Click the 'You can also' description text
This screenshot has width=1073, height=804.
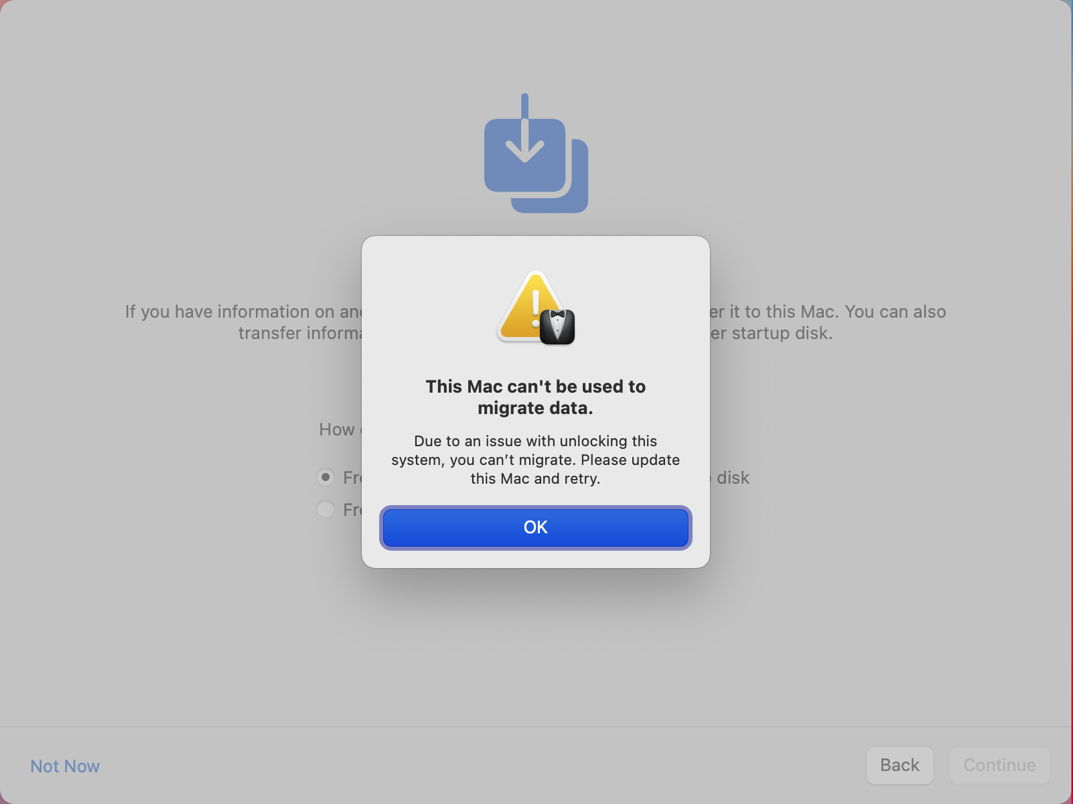click(895, 311)
